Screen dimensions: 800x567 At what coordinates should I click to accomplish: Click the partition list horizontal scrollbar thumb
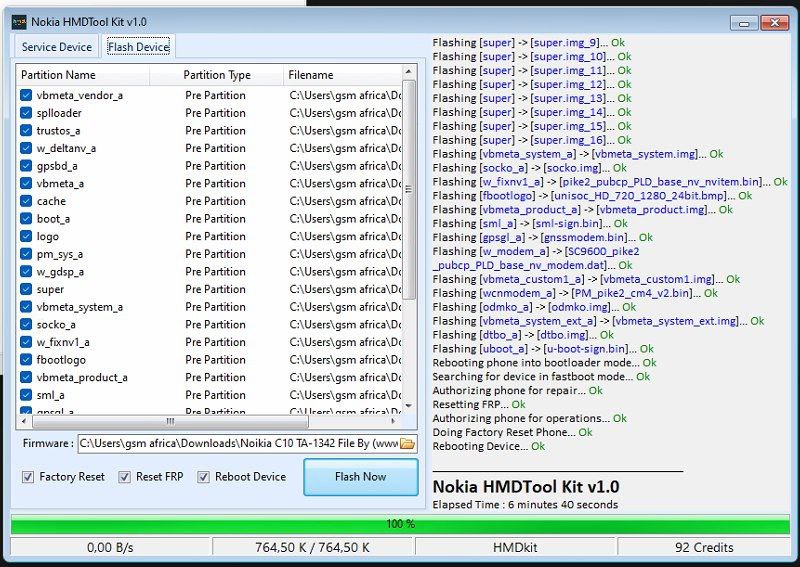pos(170,422)
